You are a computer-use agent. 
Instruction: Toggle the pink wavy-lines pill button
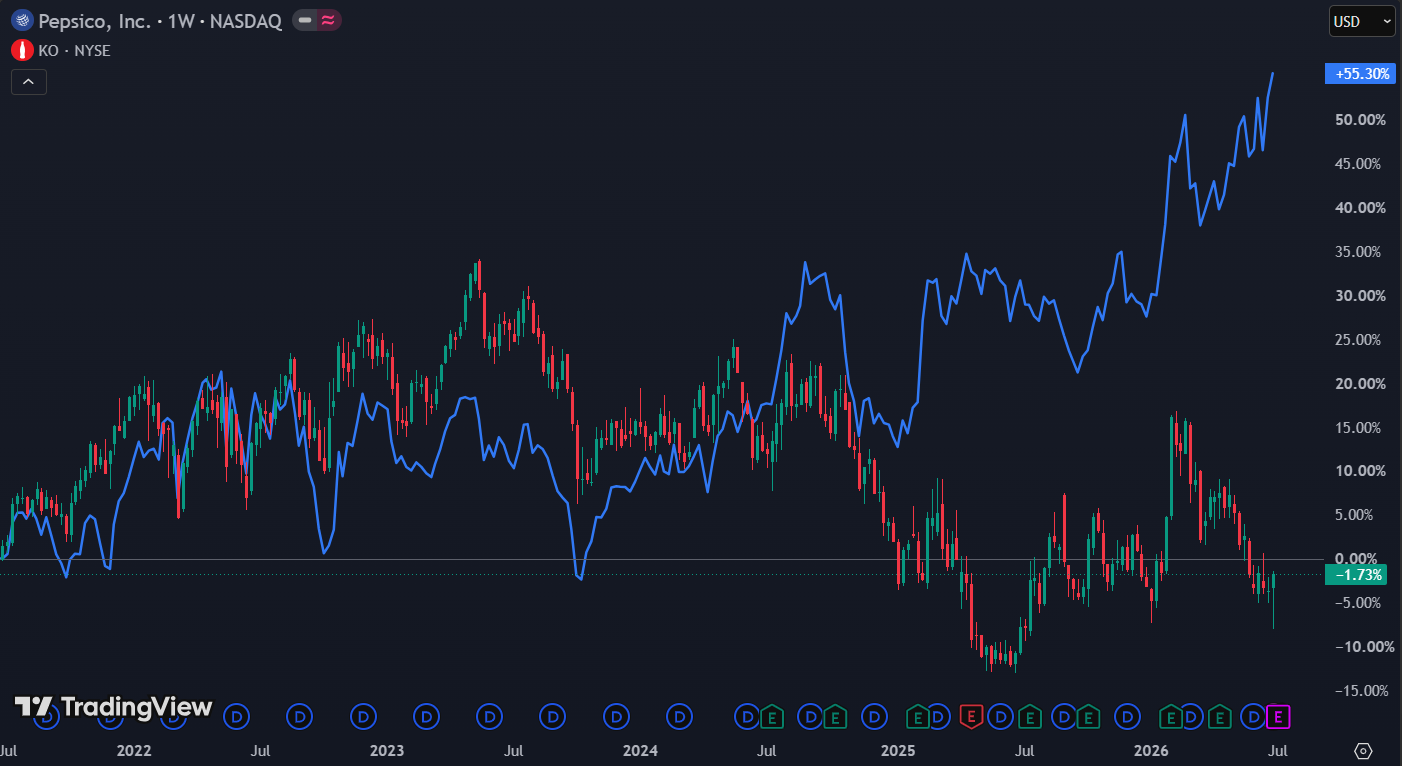(x=327, y=20)
